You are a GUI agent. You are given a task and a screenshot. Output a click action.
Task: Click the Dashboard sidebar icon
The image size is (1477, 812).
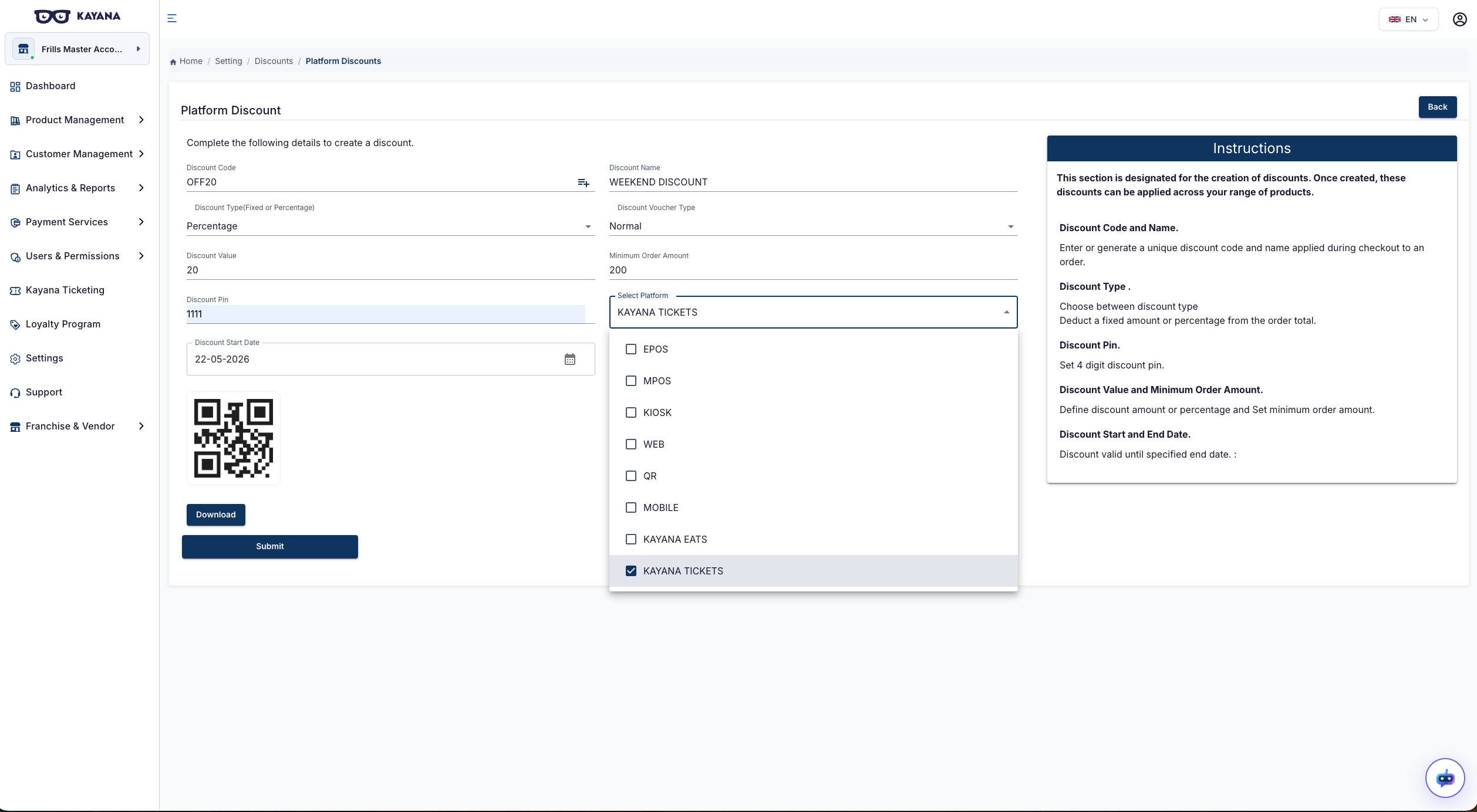coord(15,87)
